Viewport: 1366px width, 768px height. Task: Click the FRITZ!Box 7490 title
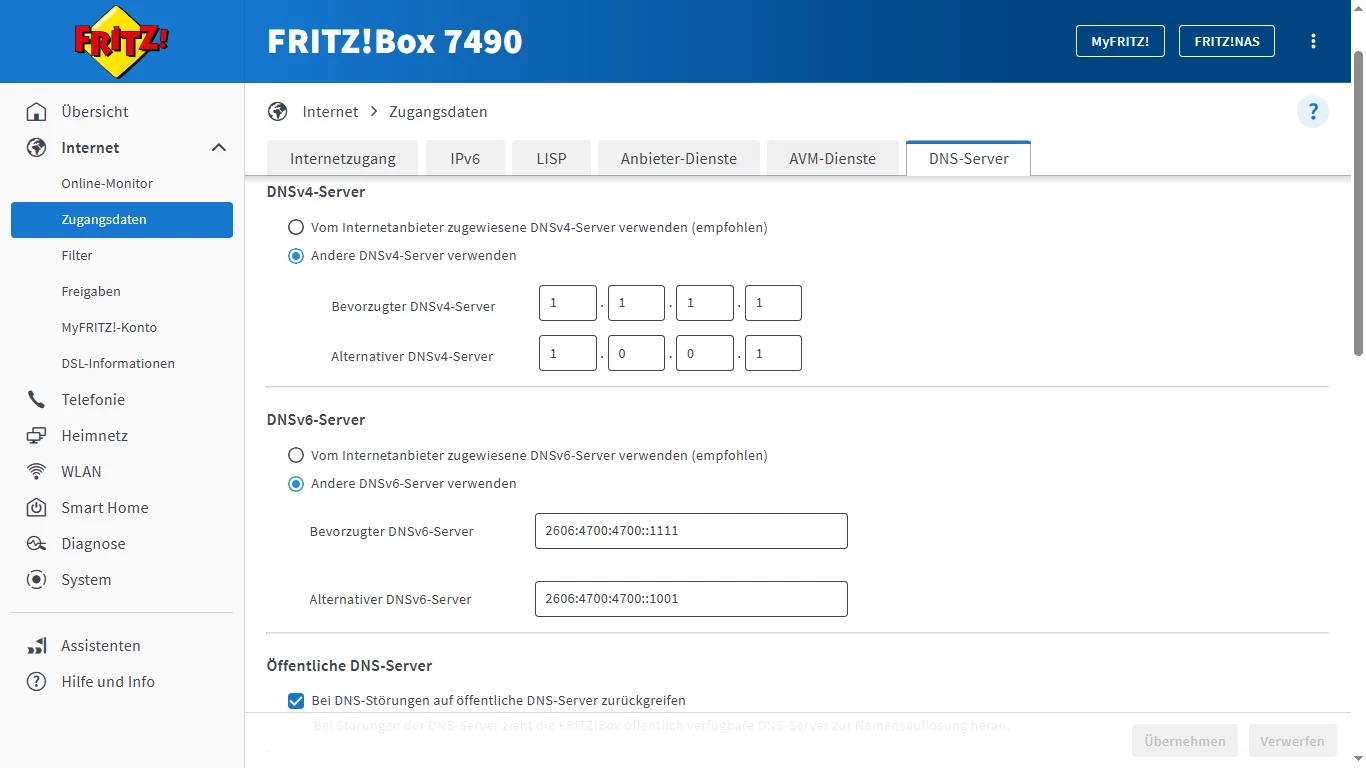pos(395,41)
